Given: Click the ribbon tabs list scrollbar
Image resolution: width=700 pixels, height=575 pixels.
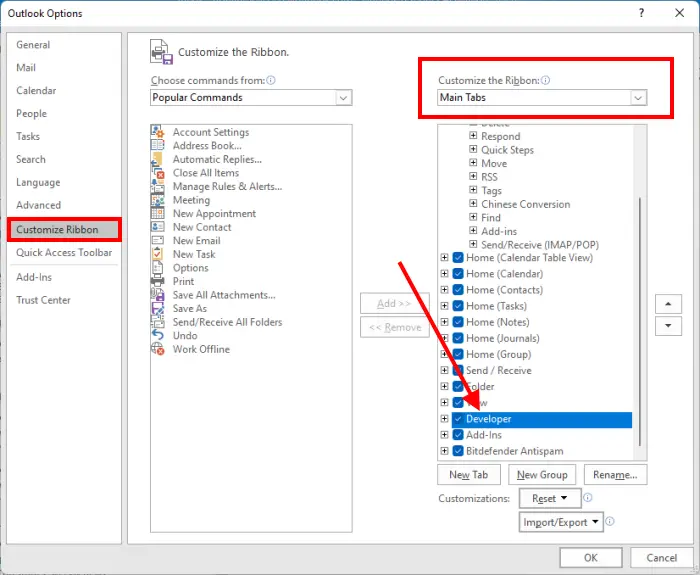Looking at the screenshot, I should [640, 321].
